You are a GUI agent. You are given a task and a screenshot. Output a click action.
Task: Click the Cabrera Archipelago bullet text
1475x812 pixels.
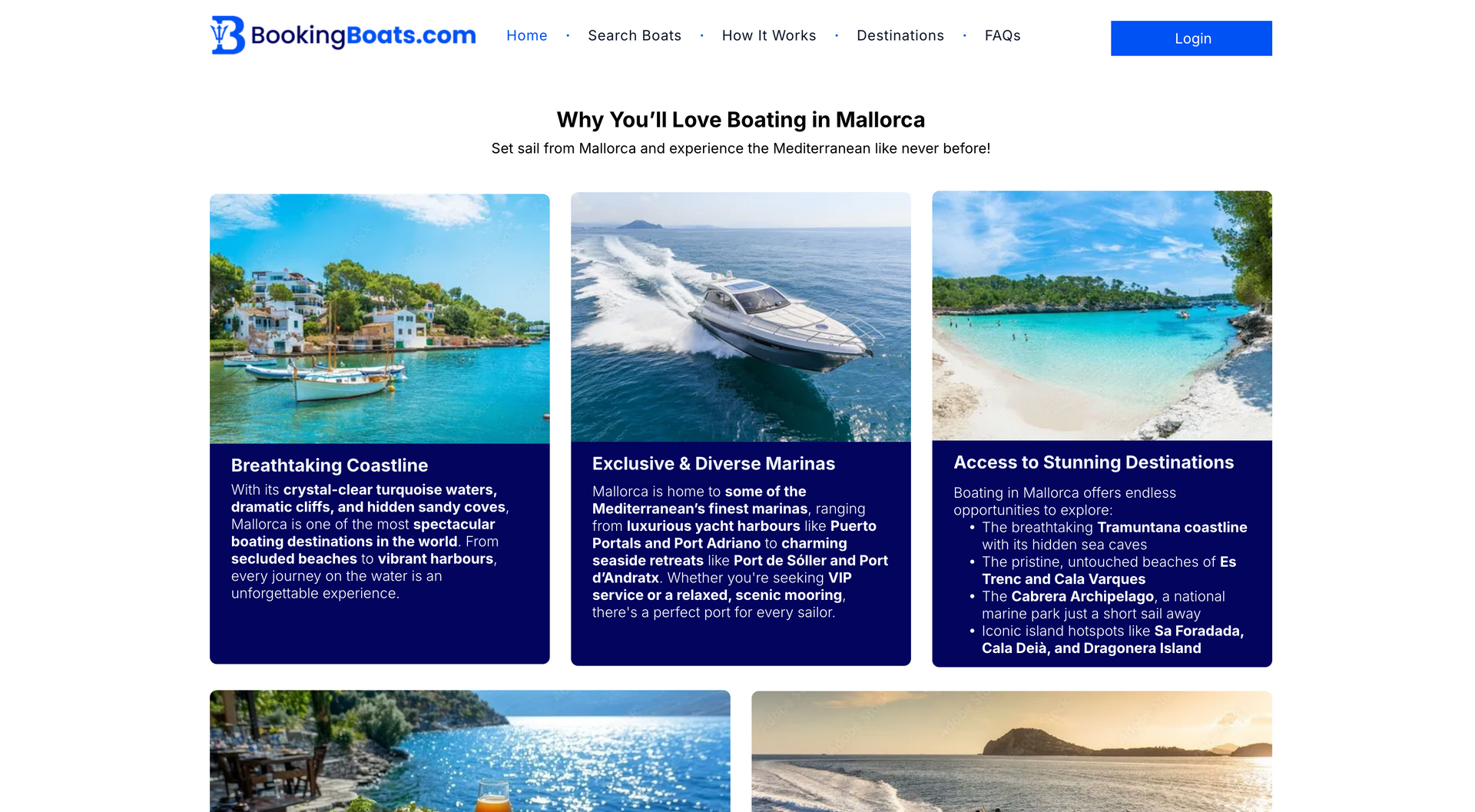pyautogui.click(x=1103, y=605)
